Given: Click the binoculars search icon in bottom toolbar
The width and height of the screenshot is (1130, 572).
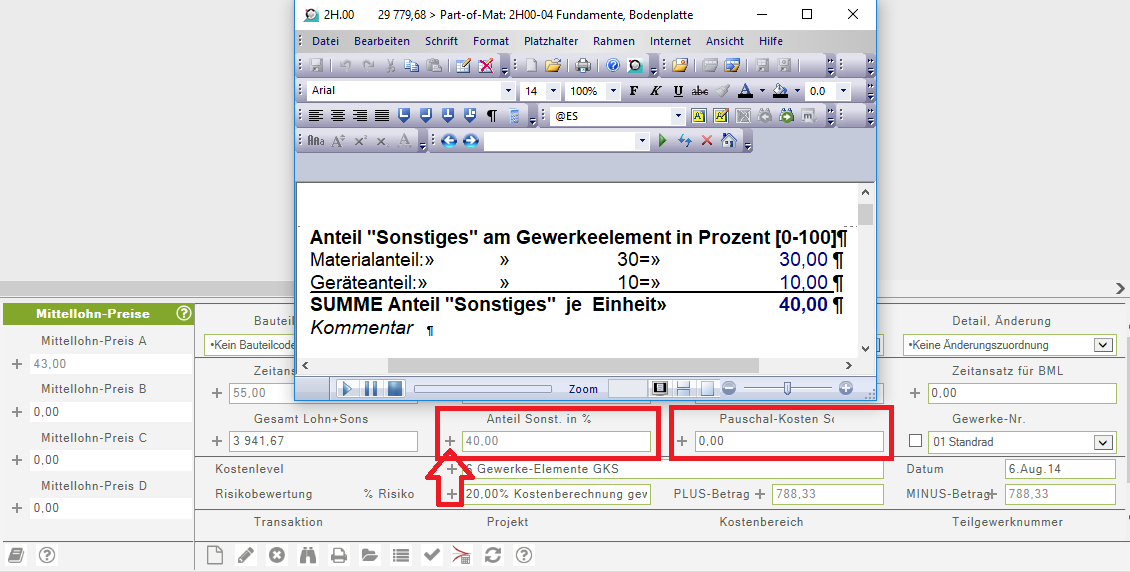Looking at the screenshot, I should click(x=308, y=555).
